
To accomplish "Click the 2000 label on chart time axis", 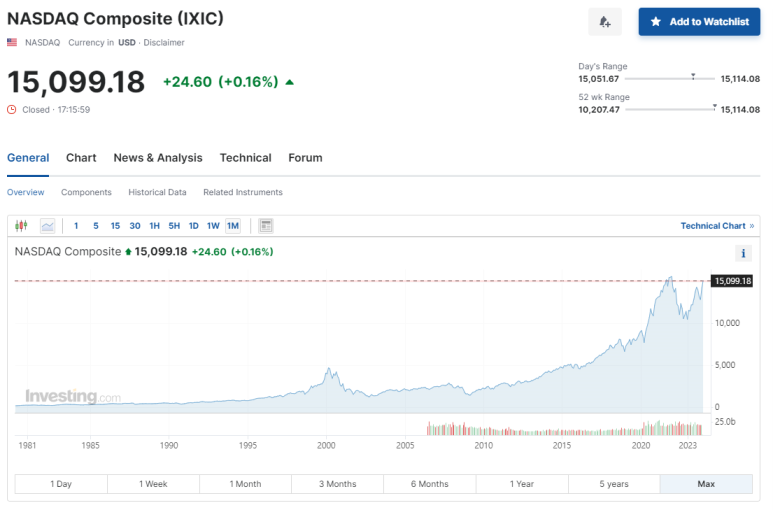I will 326,445.
